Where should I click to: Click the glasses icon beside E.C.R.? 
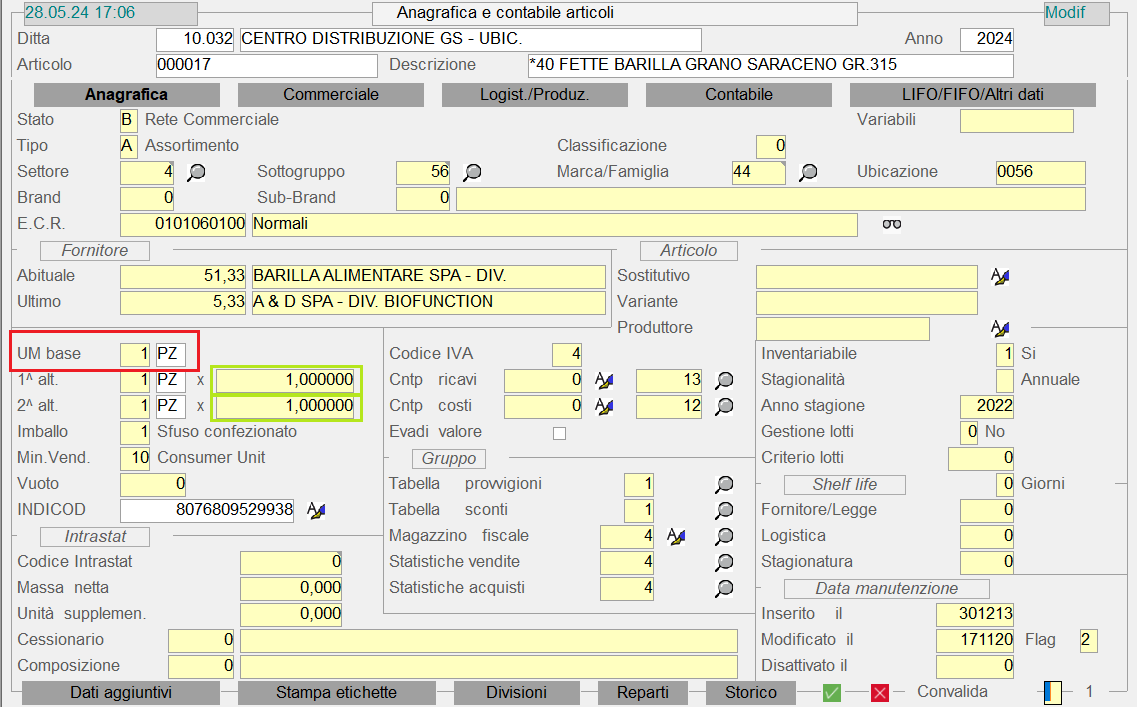point(891,224)
